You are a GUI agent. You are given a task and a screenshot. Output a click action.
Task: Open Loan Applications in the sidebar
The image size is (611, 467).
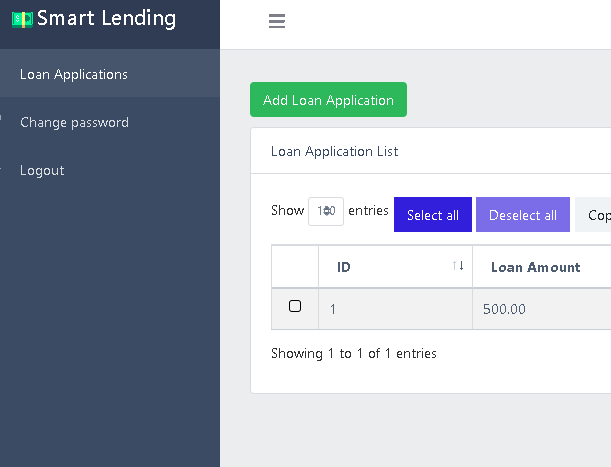coord(74,74)
